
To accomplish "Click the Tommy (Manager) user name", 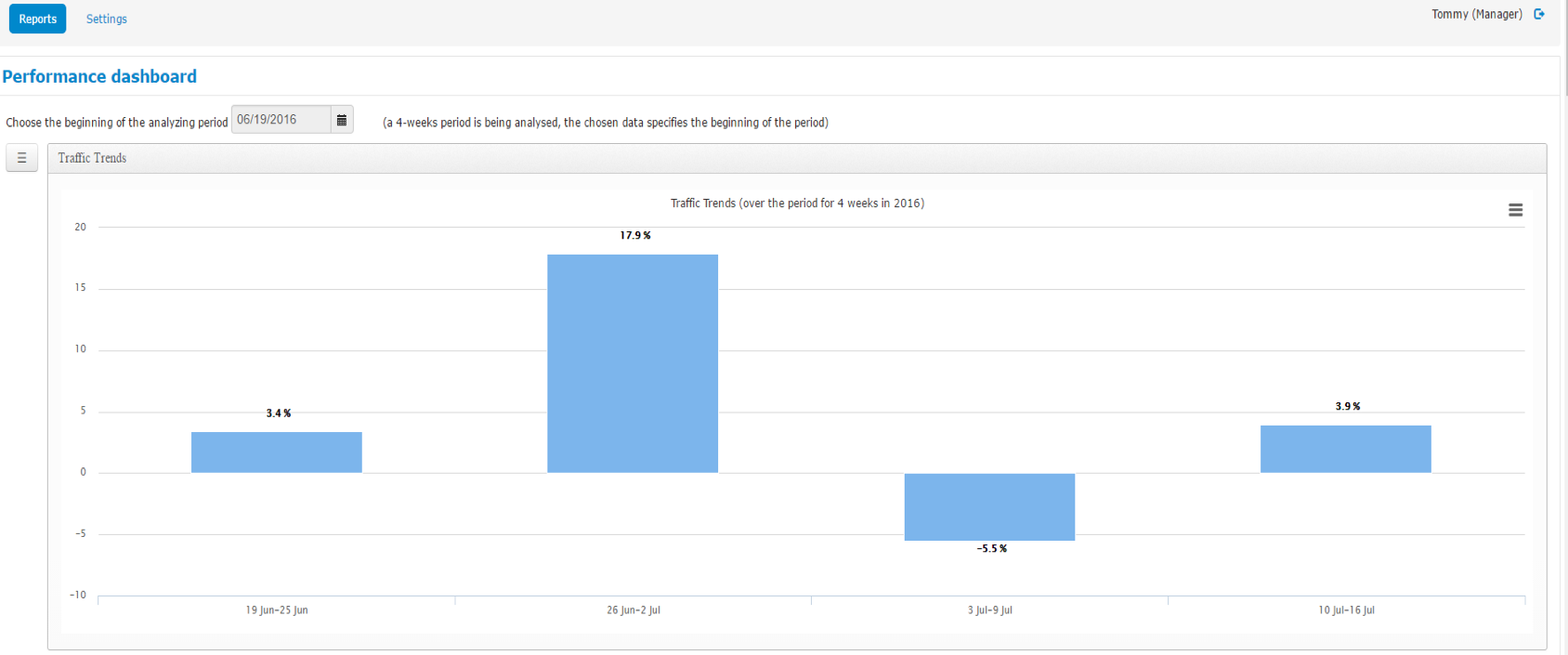I will coord(1476,14).
